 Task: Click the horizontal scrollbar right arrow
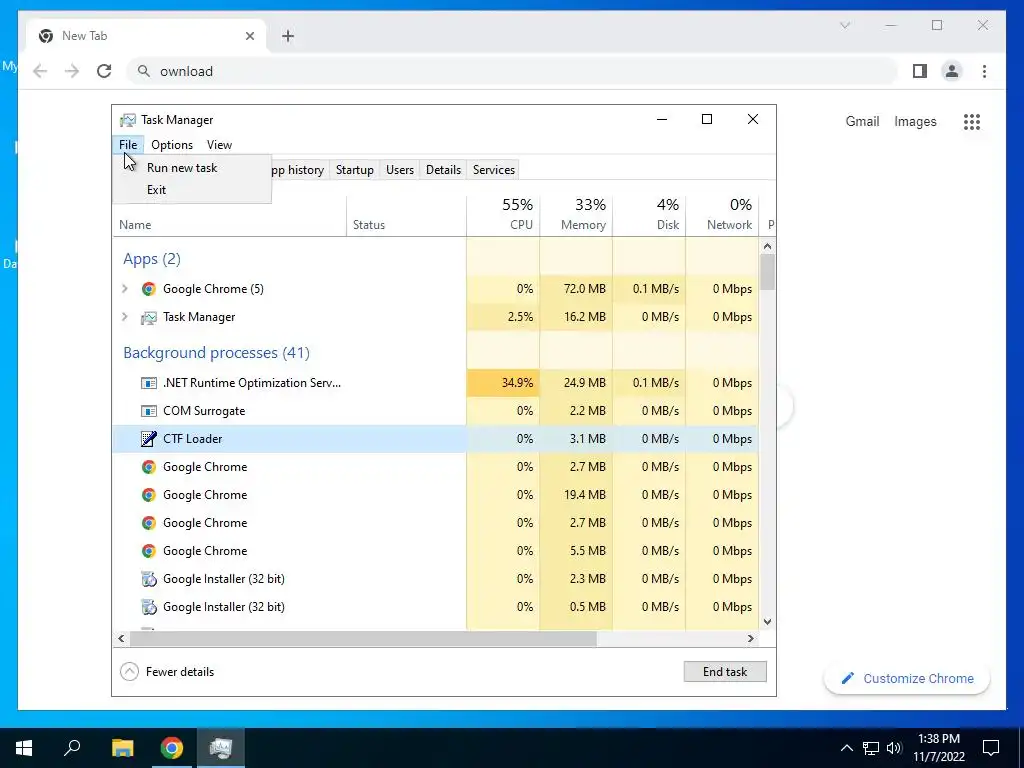(x=751, y=639)
